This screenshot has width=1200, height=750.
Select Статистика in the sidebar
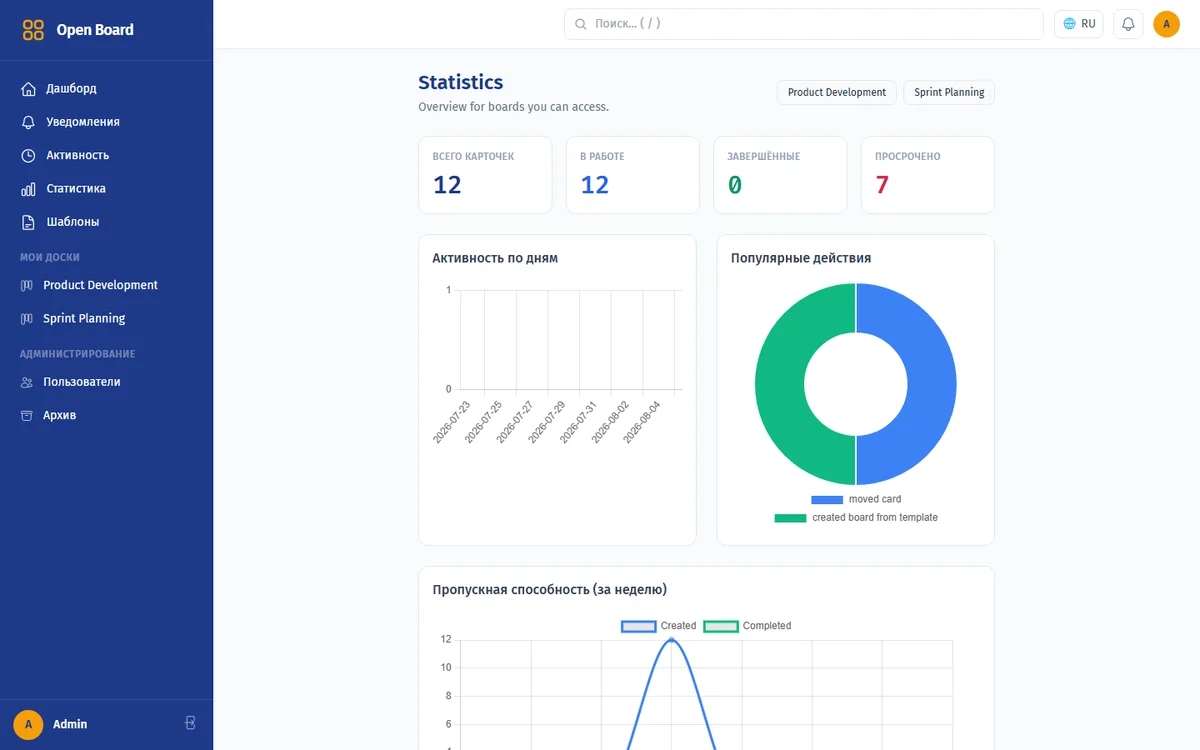(106, 189)
